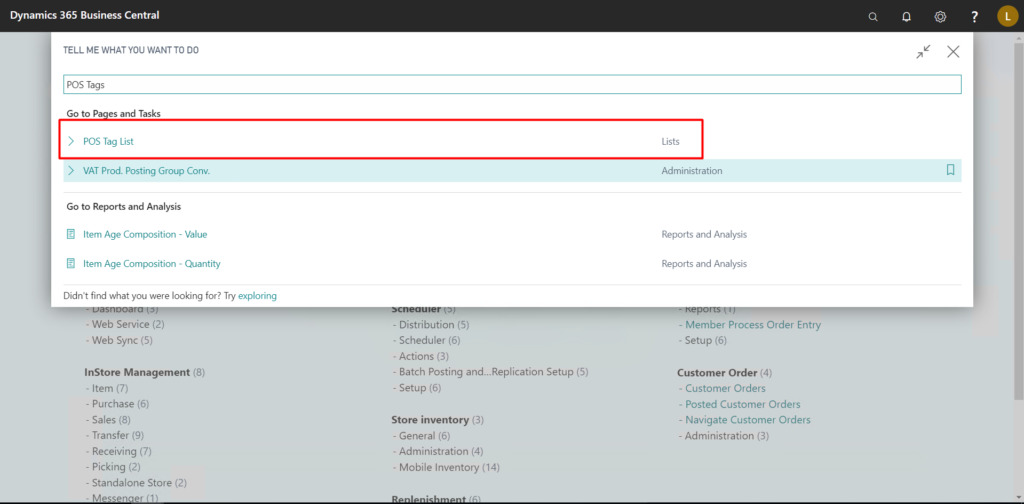The width and height of the screenshot is (1024, 504).
Task: Expand Store inventory General (6) entry
Action: point(424,435)
